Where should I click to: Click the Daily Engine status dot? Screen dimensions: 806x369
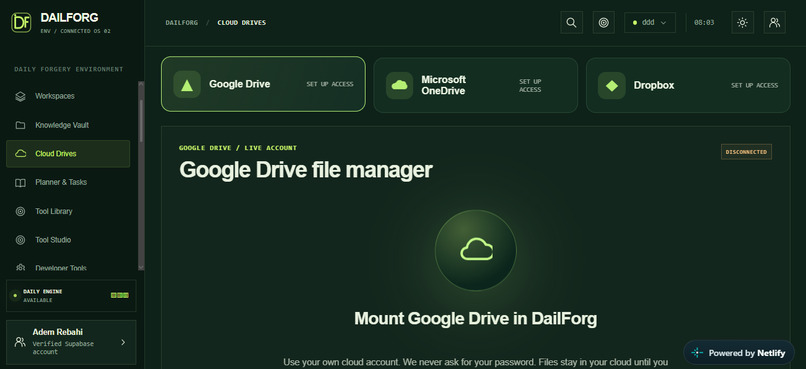coord(14,296)
